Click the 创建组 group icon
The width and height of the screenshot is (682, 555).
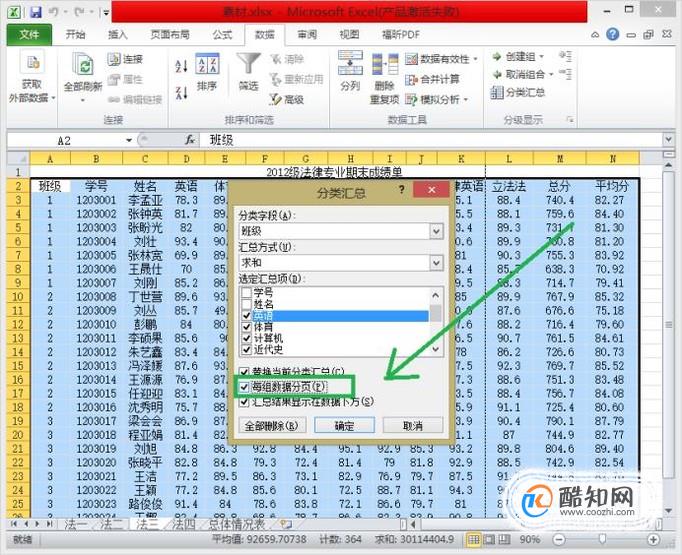[497, 57]
